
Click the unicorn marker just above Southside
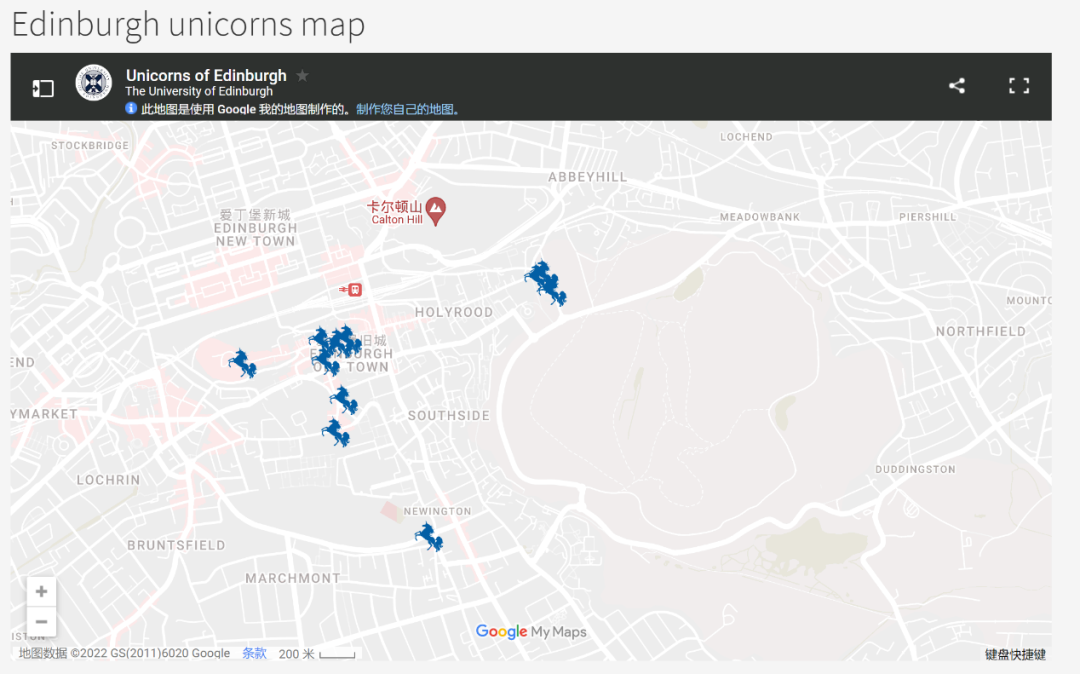344,400
